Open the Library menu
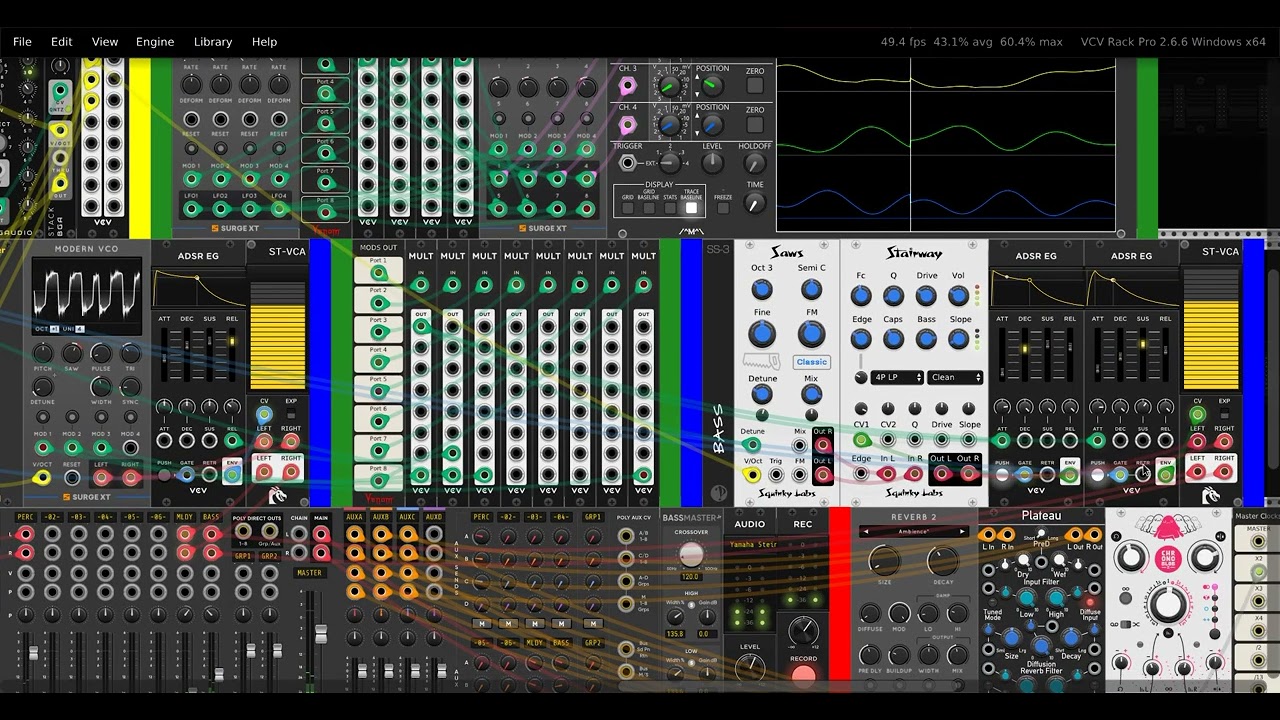 [x=213, y=42]
